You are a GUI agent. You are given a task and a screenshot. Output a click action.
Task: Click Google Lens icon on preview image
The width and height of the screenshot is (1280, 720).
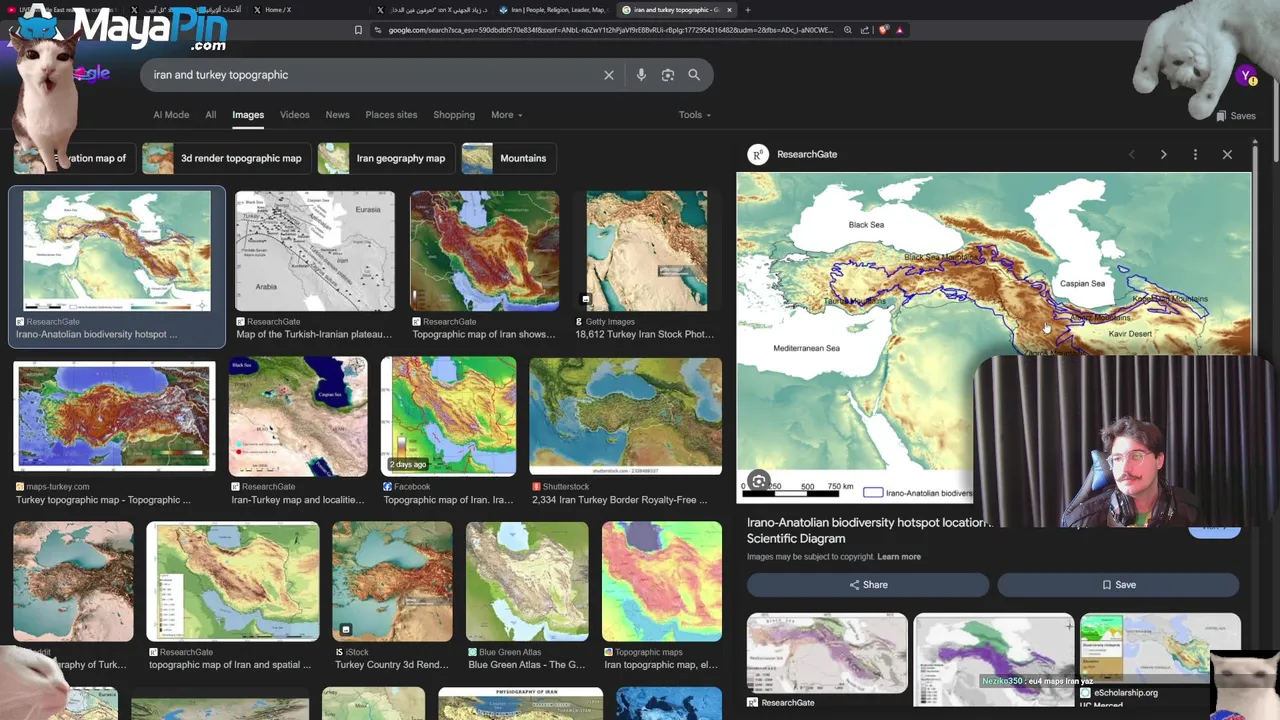coord(759,482)
